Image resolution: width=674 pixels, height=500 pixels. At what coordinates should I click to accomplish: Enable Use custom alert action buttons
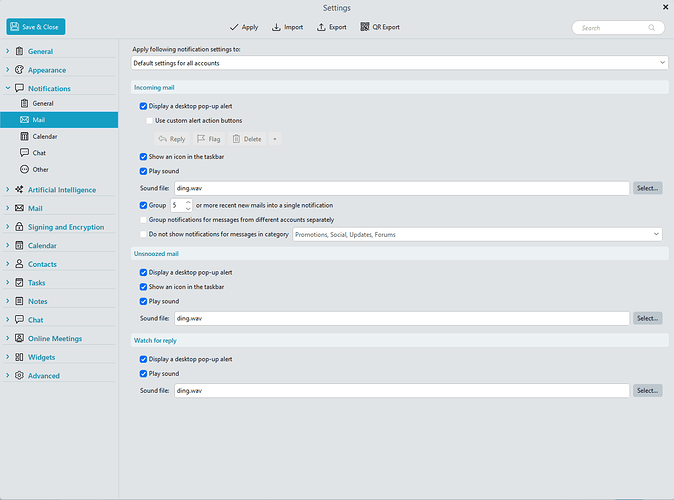coord(150,121)
